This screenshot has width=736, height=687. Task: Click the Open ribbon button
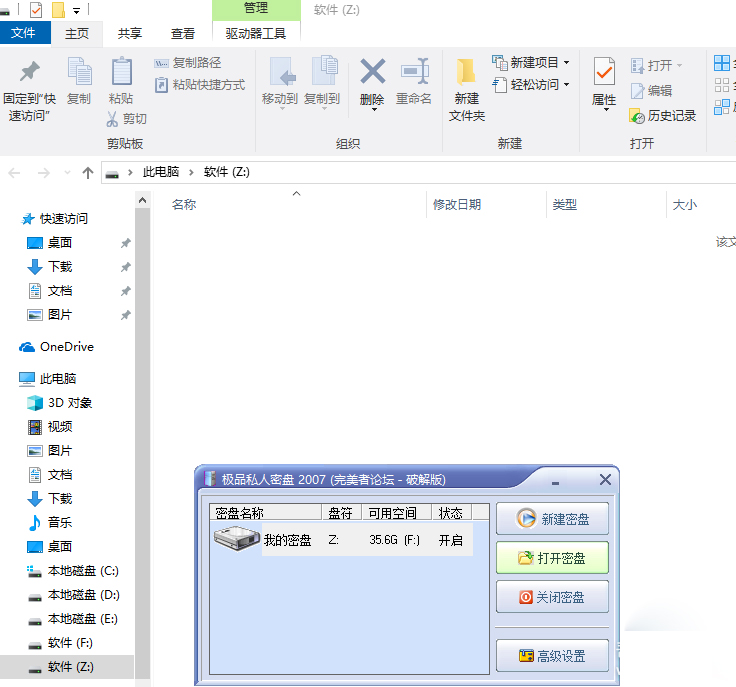click(656, 65)
